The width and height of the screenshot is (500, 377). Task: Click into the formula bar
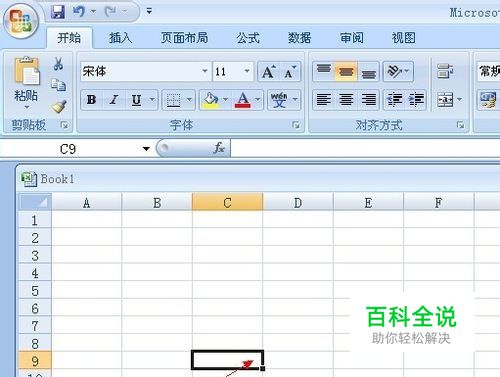coord(365,149)
